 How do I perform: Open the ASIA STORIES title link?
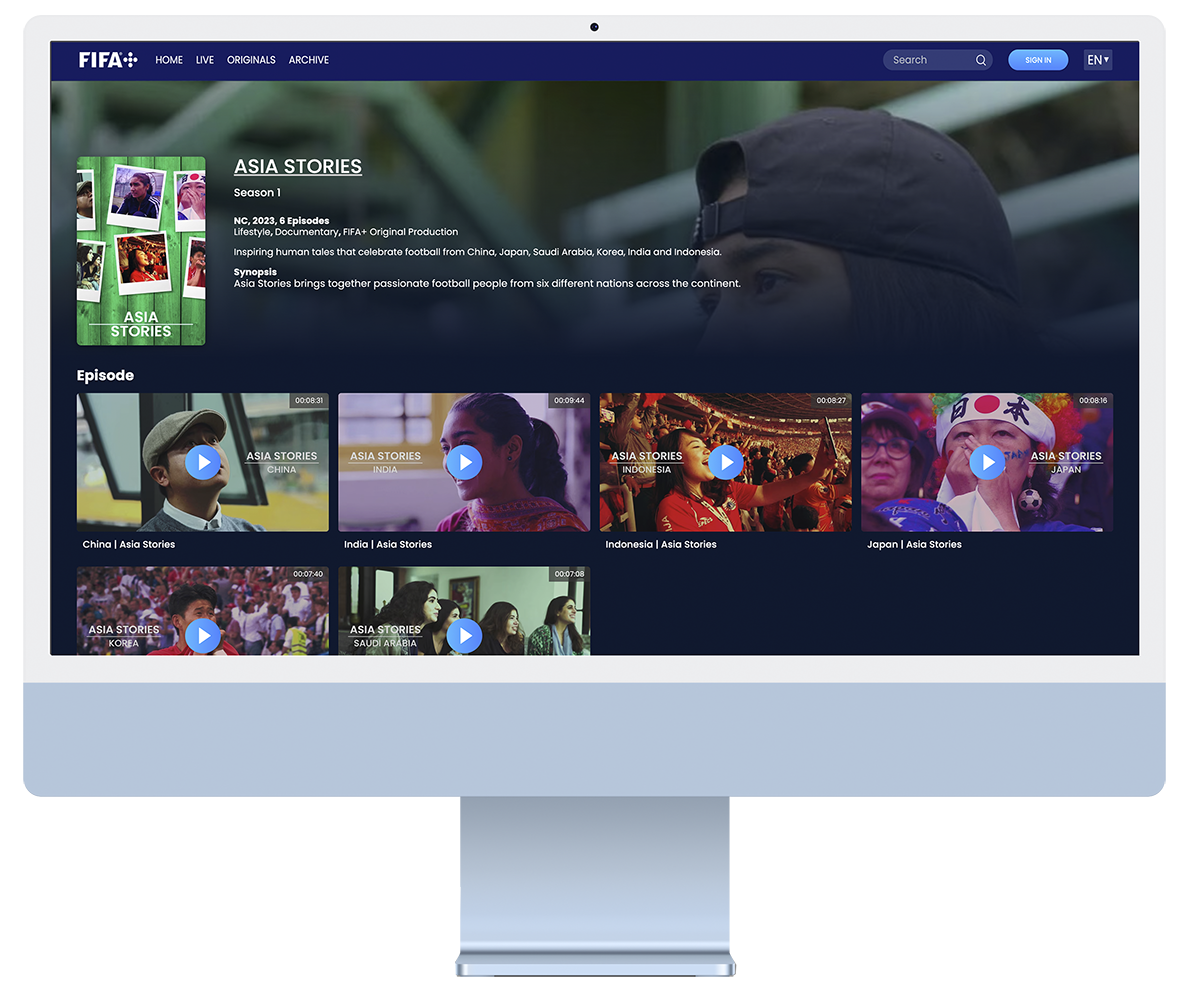[298, 166]
